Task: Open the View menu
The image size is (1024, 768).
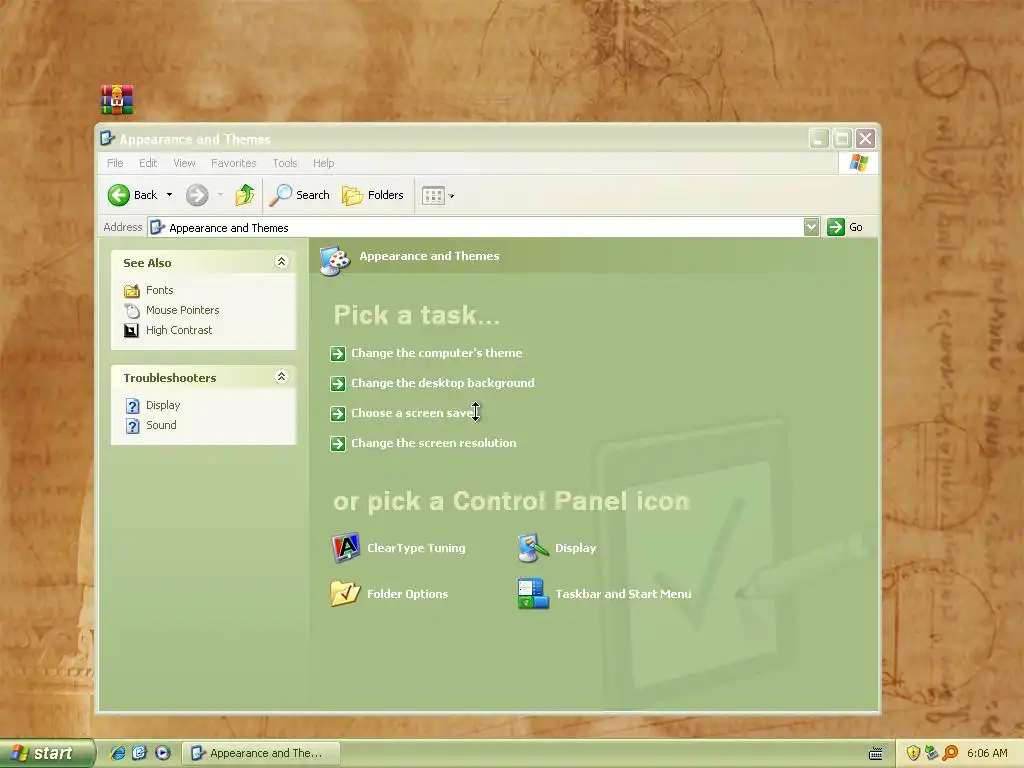Action: pos(184,163)
